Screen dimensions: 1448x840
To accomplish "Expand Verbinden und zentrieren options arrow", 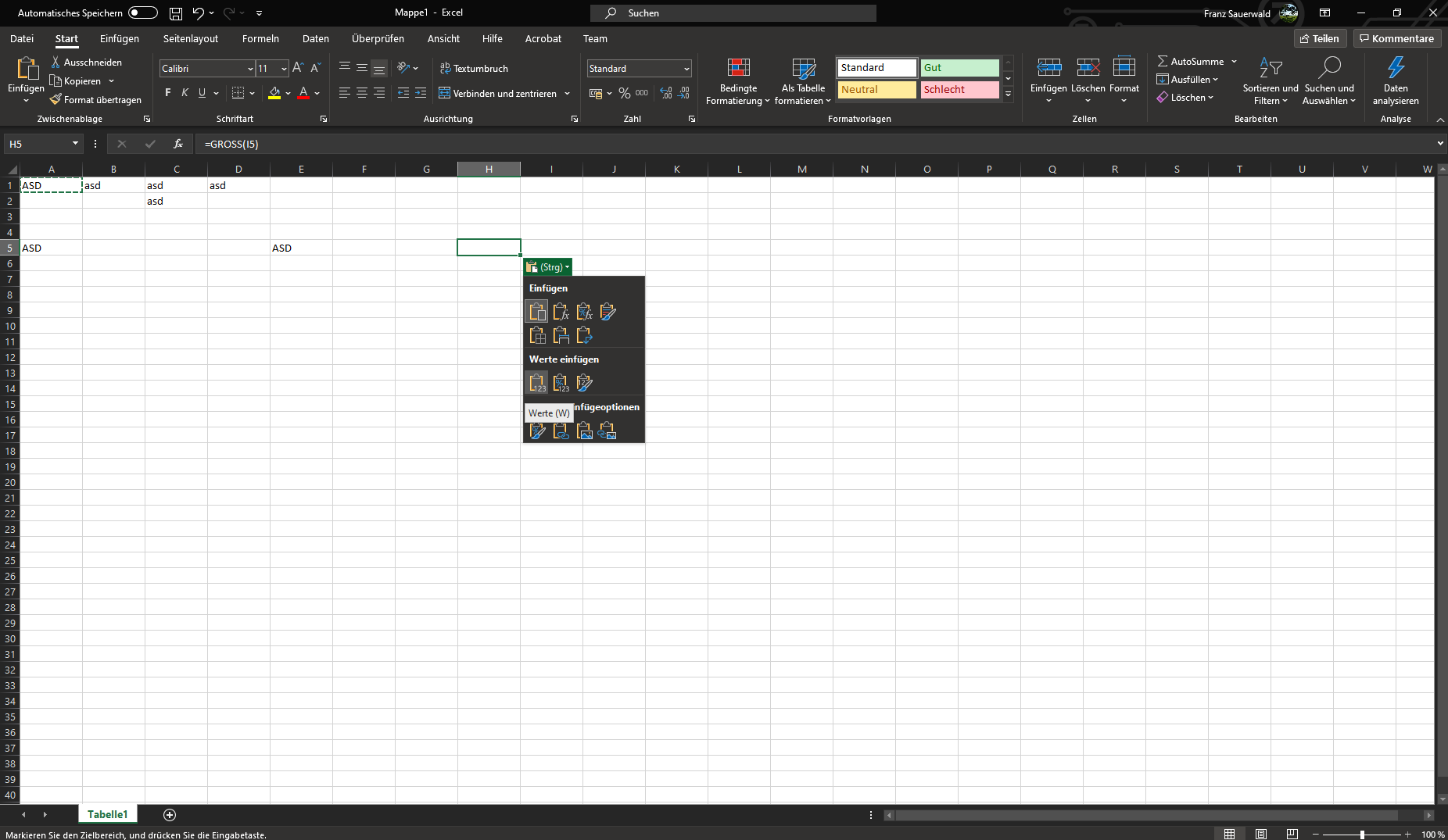I will point(567,94).
